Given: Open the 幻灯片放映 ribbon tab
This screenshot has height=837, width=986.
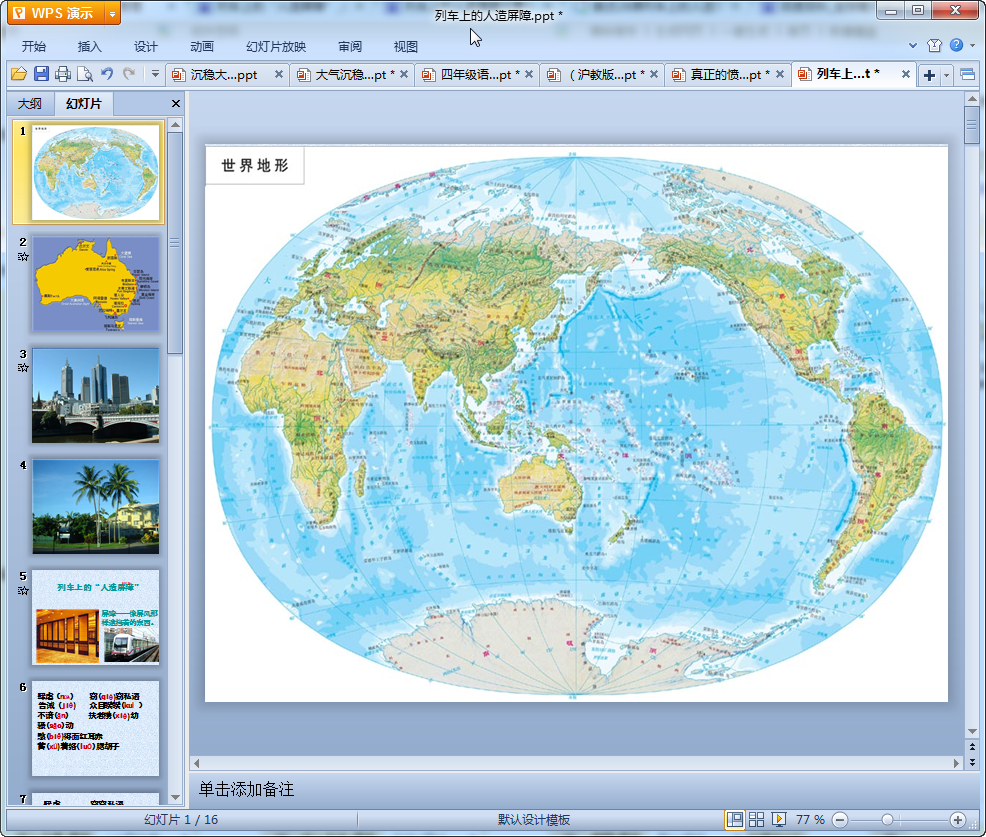Looking at the screenshot, I should 276,46.
